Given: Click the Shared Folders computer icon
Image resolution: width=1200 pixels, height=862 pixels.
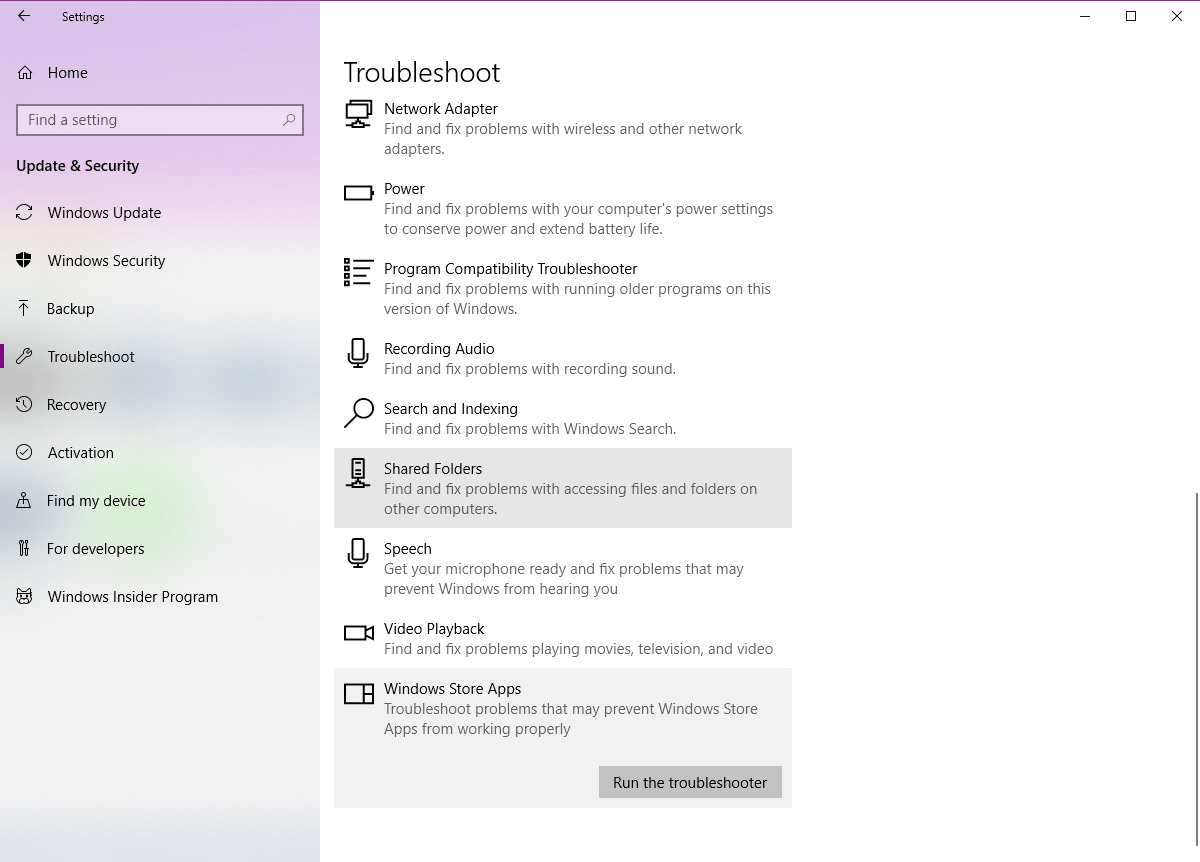Looking at the screenshot, I should [x=357, y=473].
